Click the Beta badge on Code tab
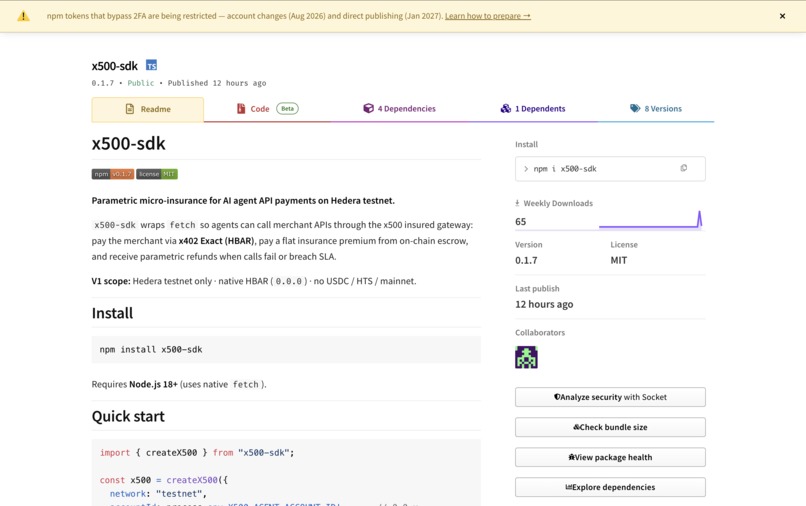 pyautogui.click(x=287, y=109)
